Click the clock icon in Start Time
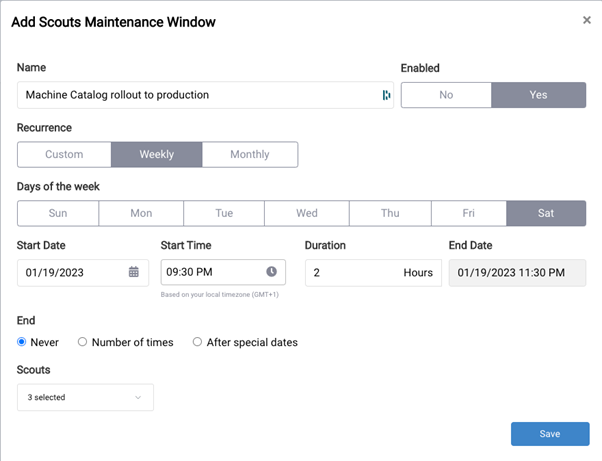 coord(271,272)
